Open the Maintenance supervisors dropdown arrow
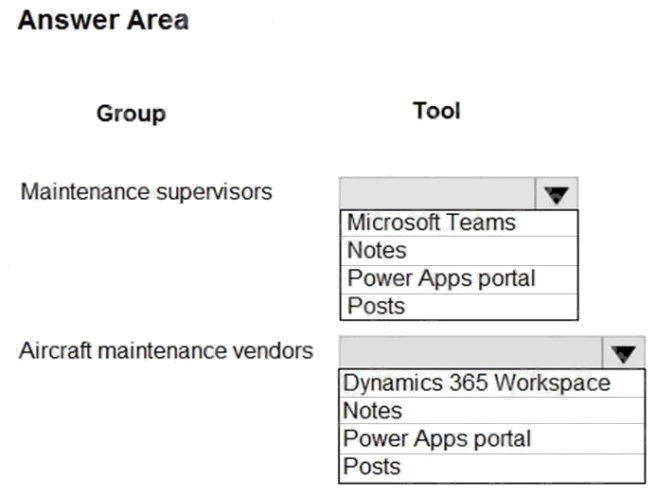 (x=556, y=194)
